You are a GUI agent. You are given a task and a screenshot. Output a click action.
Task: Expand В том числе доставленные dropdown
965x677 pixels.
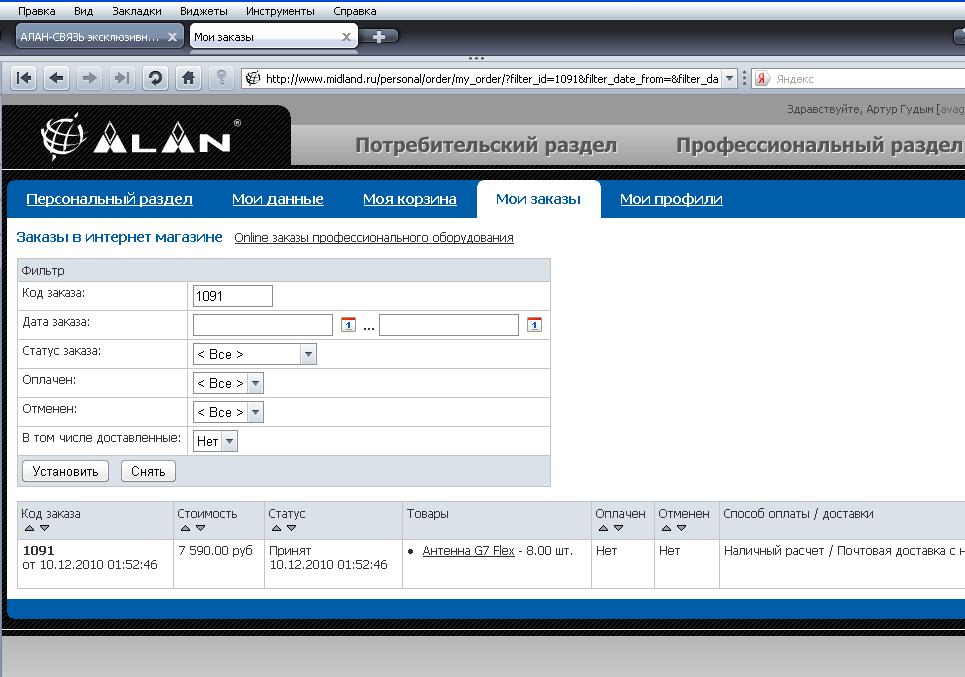(x=230, y=441)
